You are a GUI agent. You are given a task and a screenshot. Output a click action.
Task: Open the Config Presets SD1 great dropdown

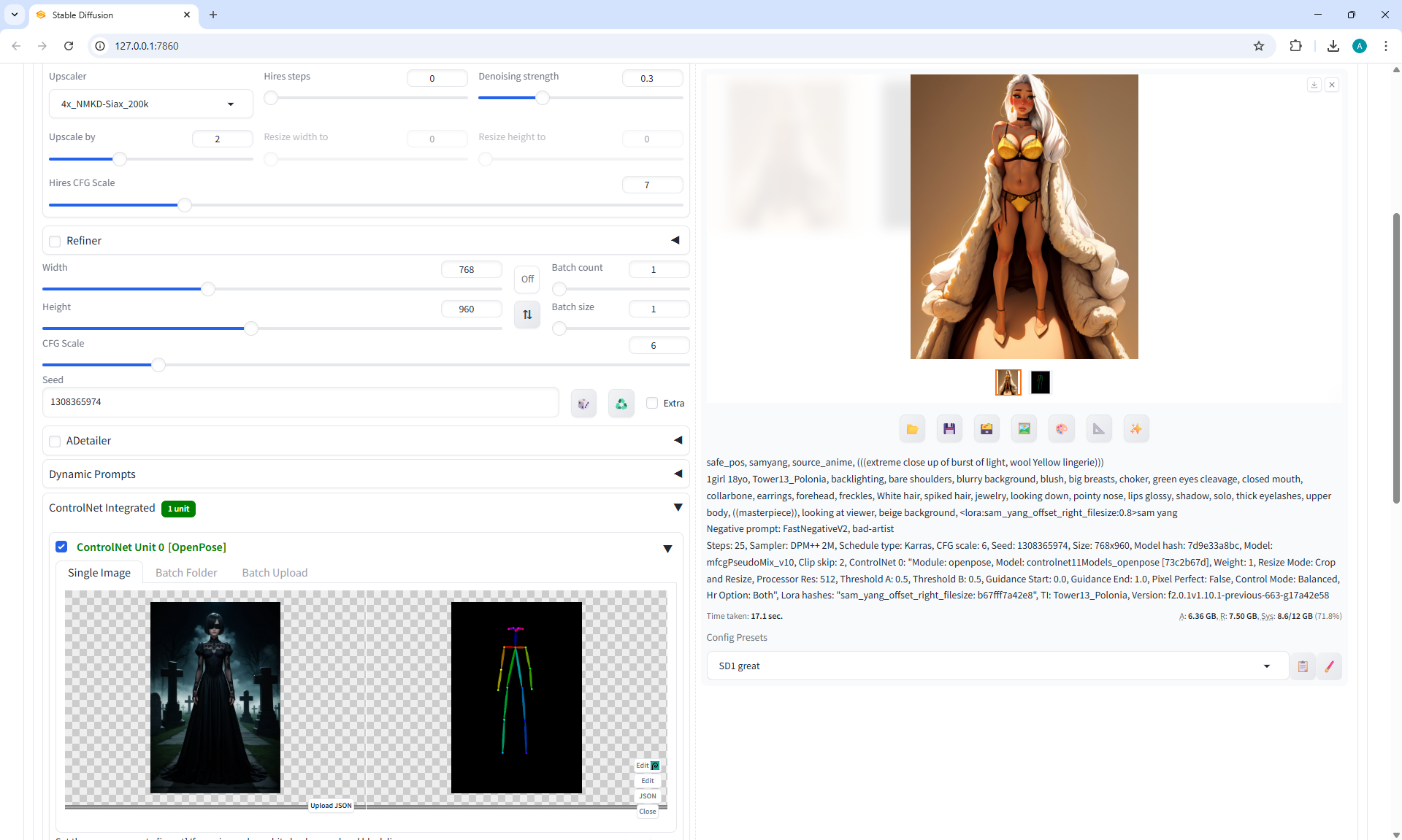(997, 666)
